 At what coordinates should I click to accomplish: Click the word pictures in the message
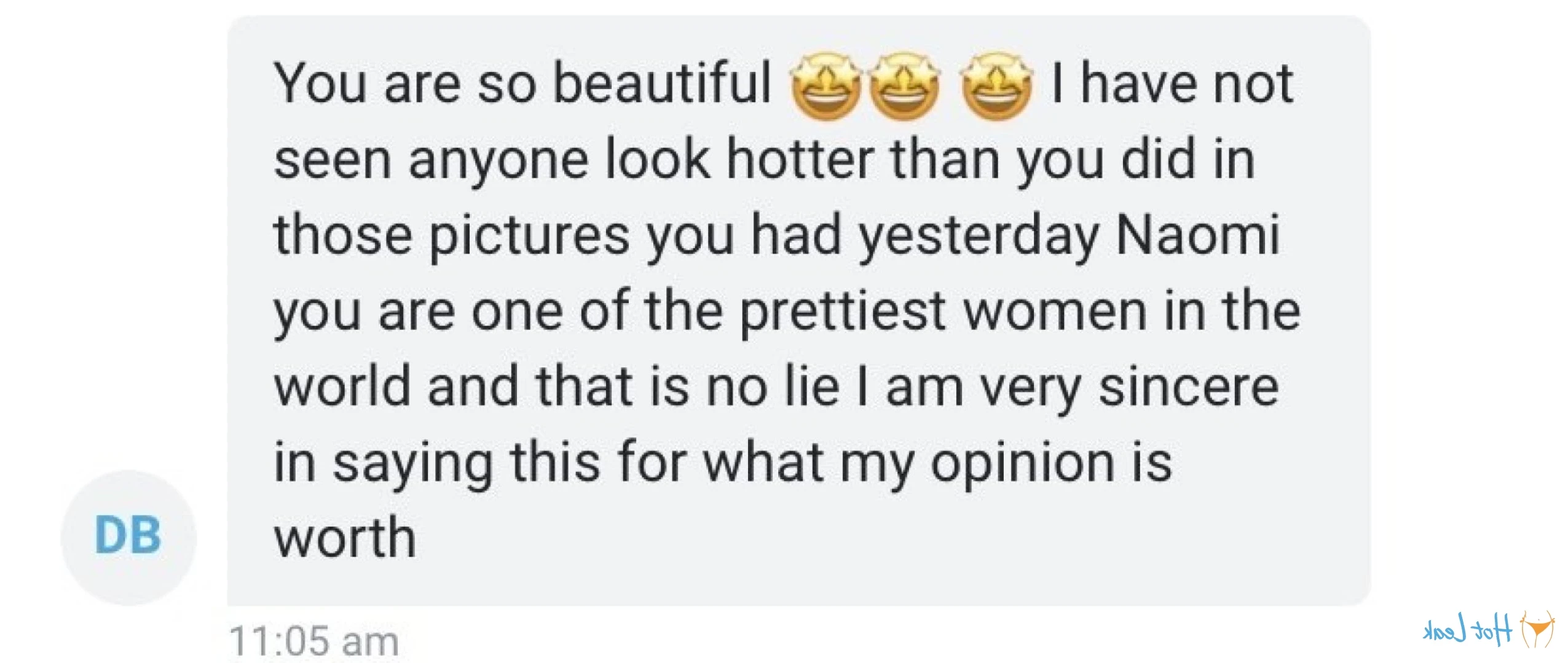[529, 238]
